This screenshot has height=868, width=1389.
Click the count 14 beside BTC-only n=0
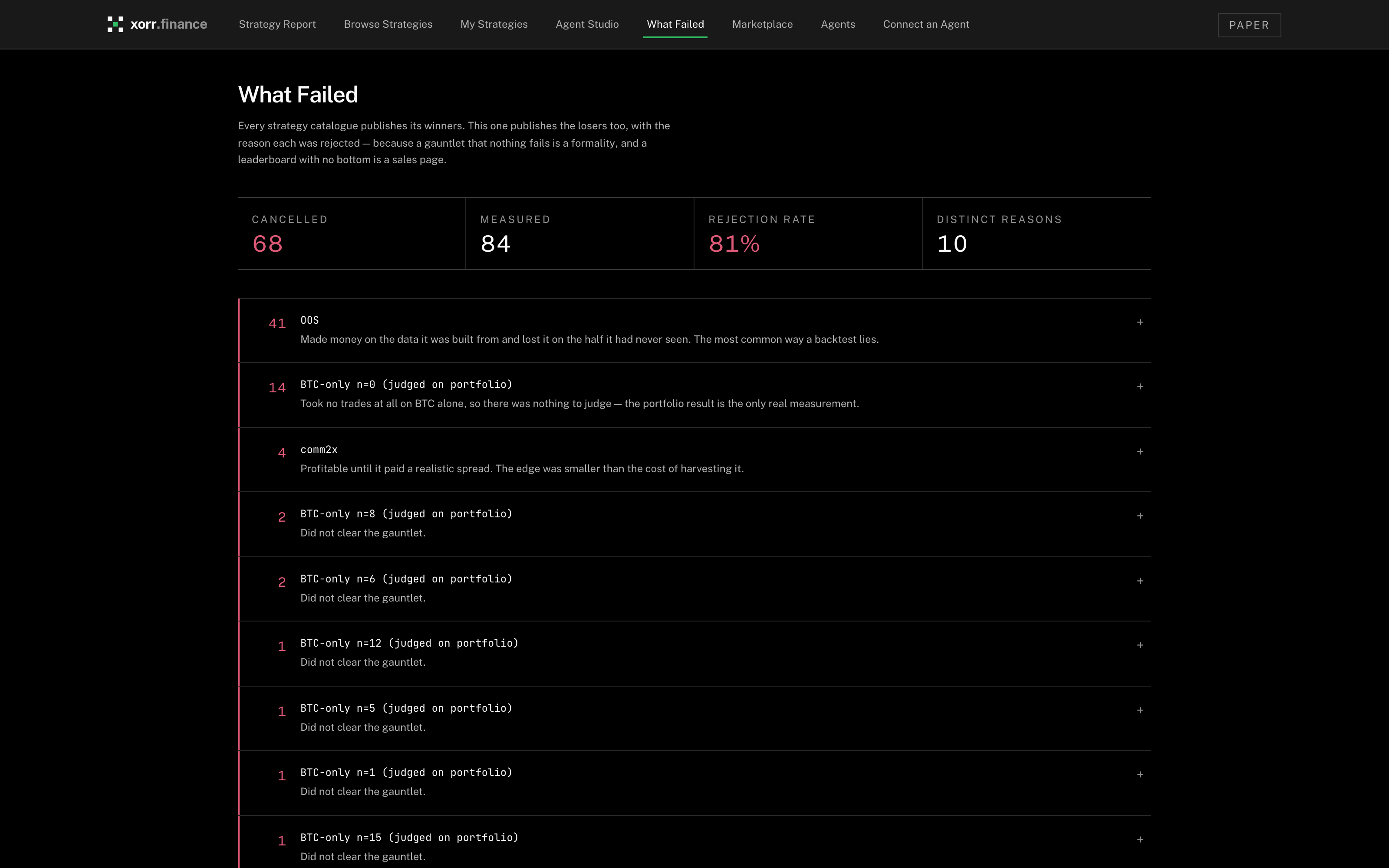point(277,388)
